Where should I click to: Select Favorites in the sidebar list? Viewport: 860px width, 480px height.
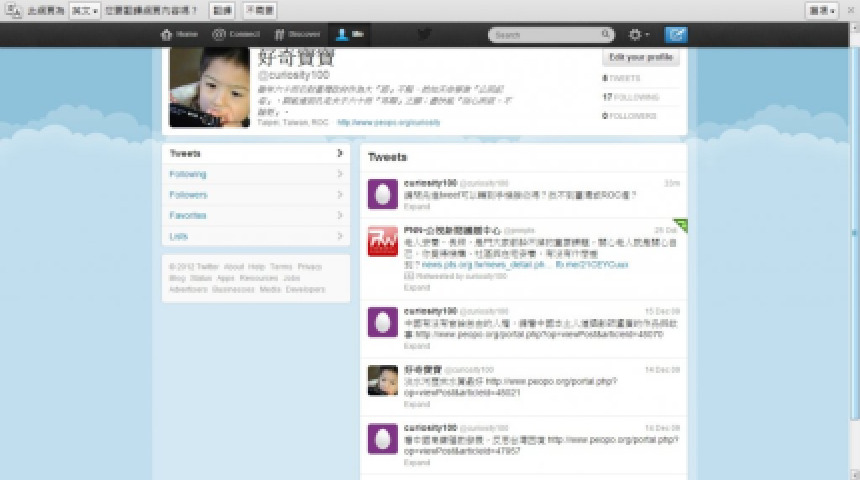click(189, 215)
